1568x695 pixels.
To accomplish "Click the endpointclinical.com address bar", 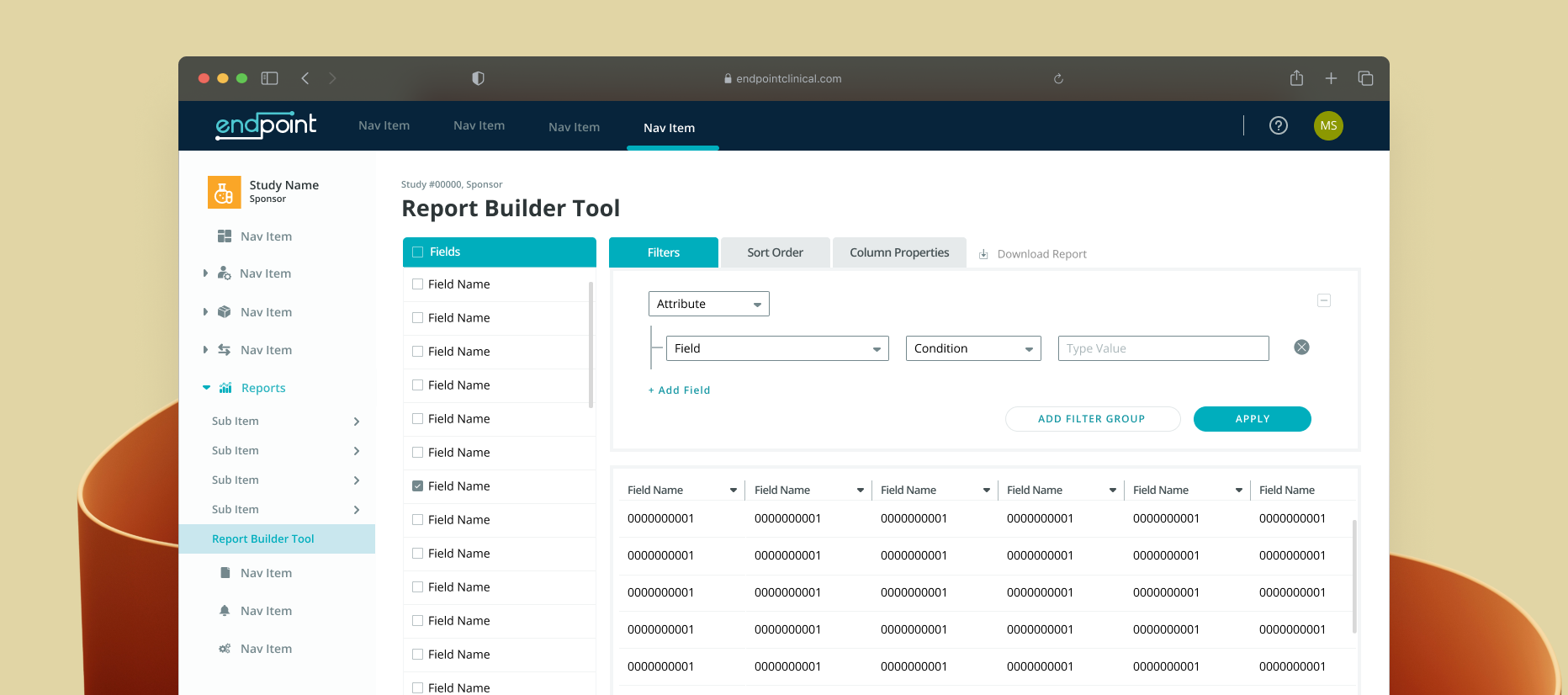I will pos(782,78).
